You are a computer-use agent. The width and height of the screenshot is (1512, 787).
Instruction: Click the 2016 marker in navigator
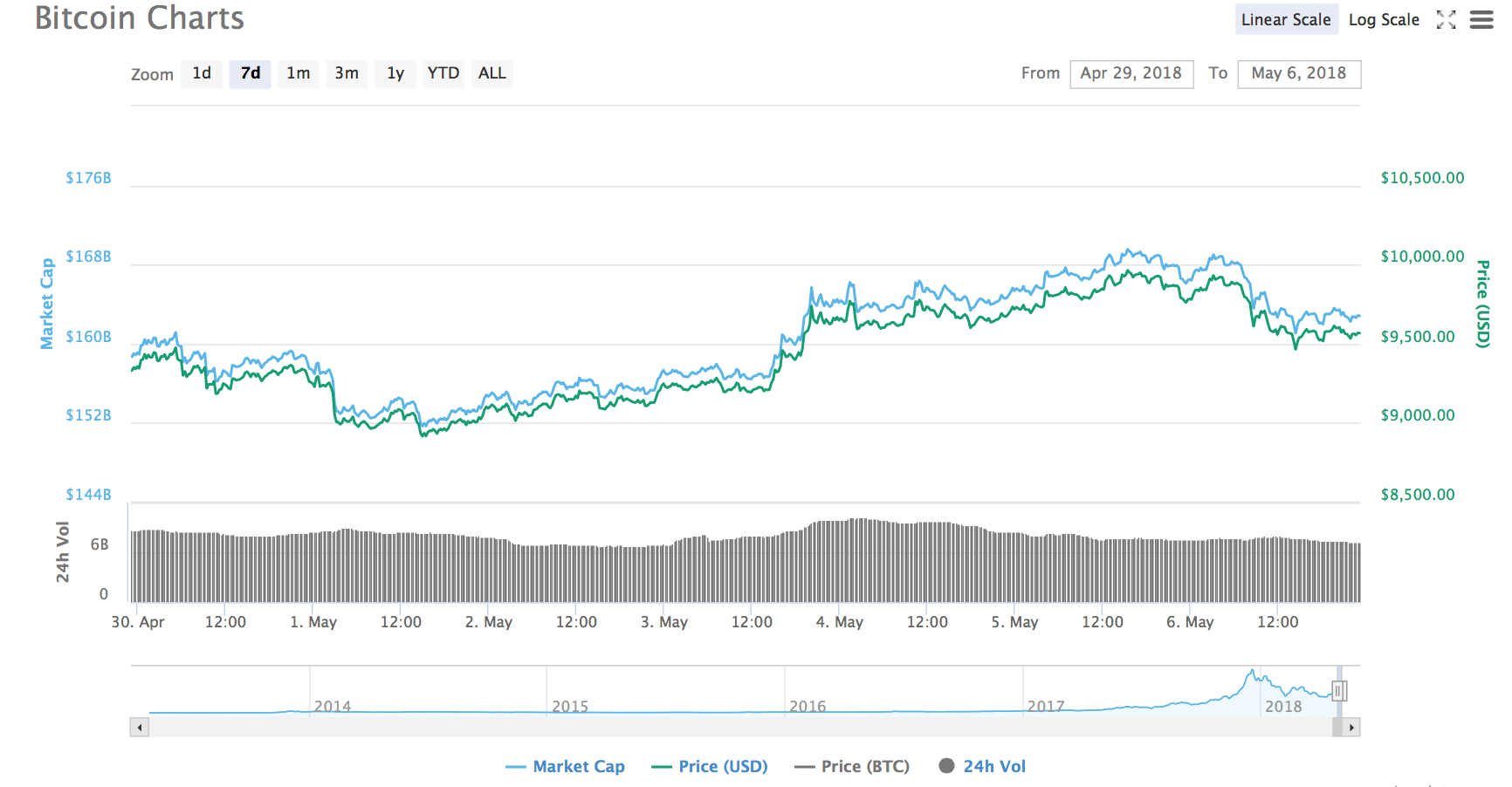click(x=808, y=706)
